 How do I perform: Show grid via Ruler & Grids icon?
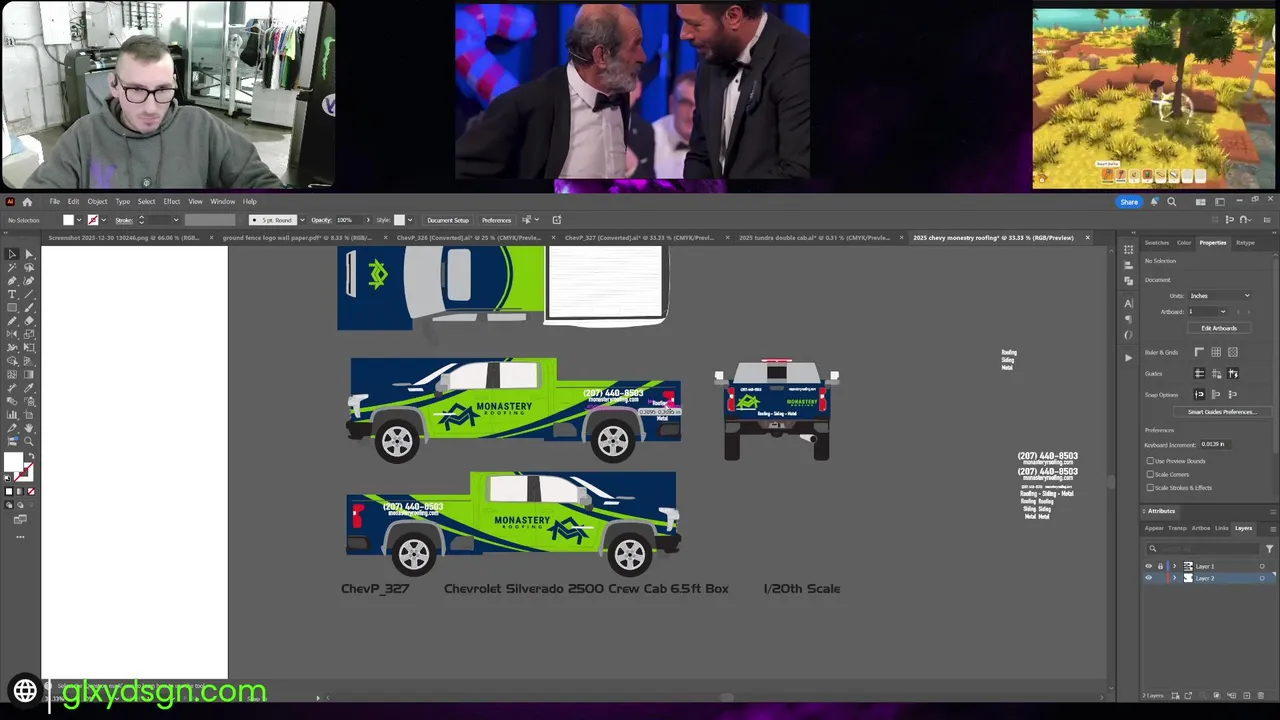pyautogui.click(x=1216, y=352)
